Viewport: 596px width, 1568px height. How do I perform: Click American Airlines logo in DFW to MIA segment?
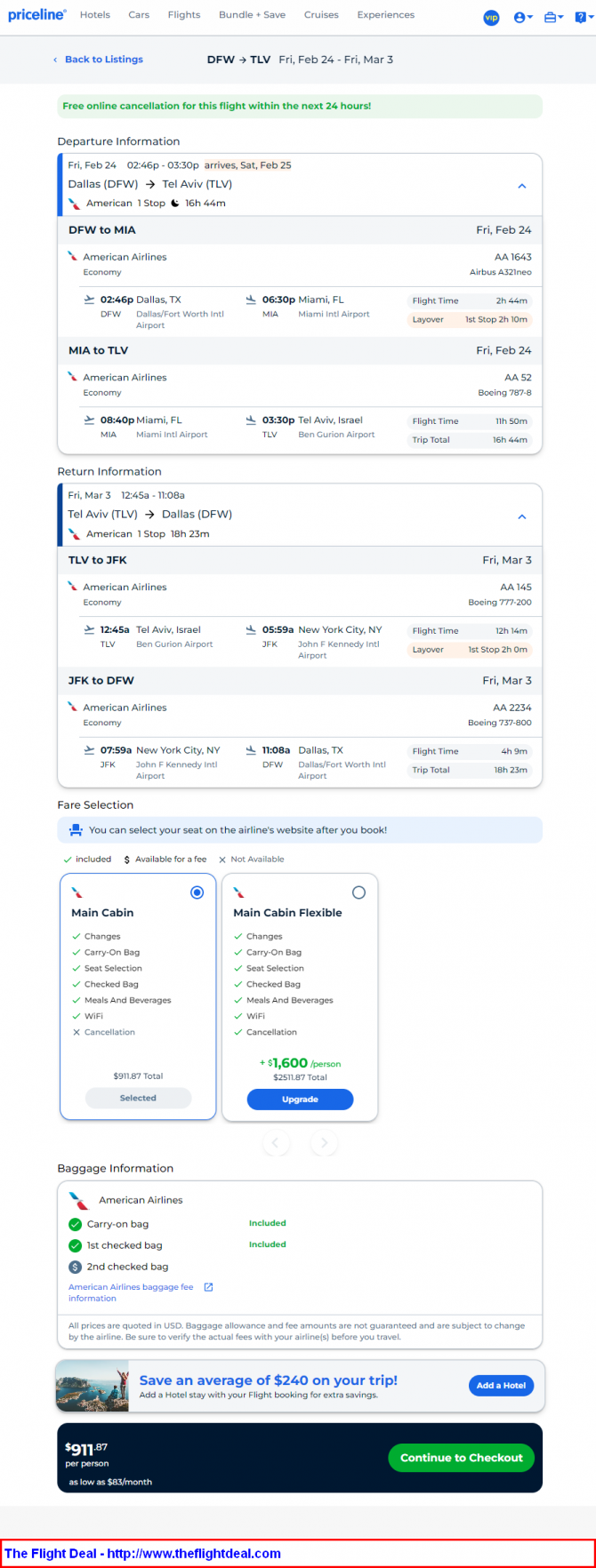pos(73,256)
